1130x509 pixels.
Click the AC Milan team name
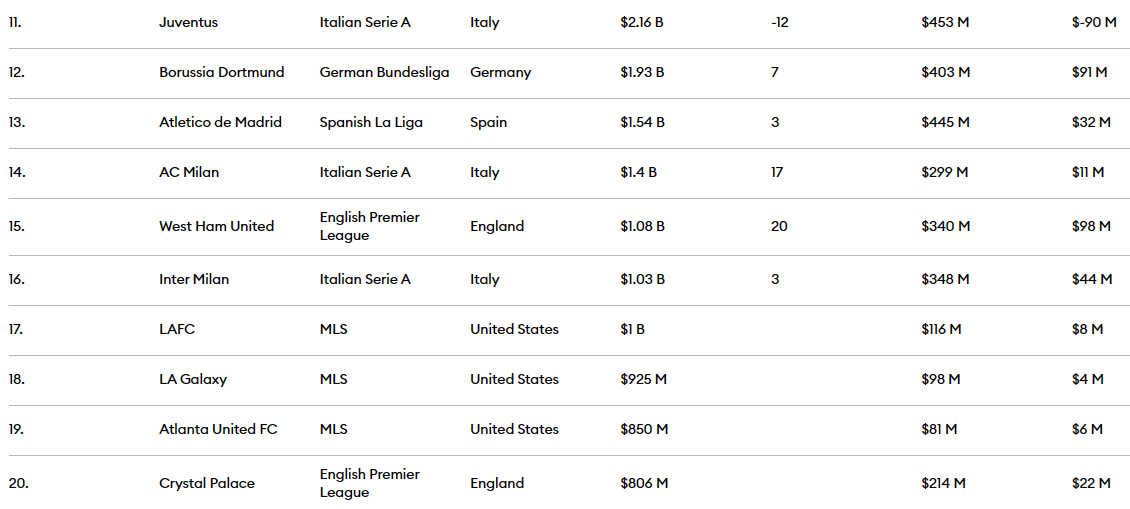pos(189,172)
